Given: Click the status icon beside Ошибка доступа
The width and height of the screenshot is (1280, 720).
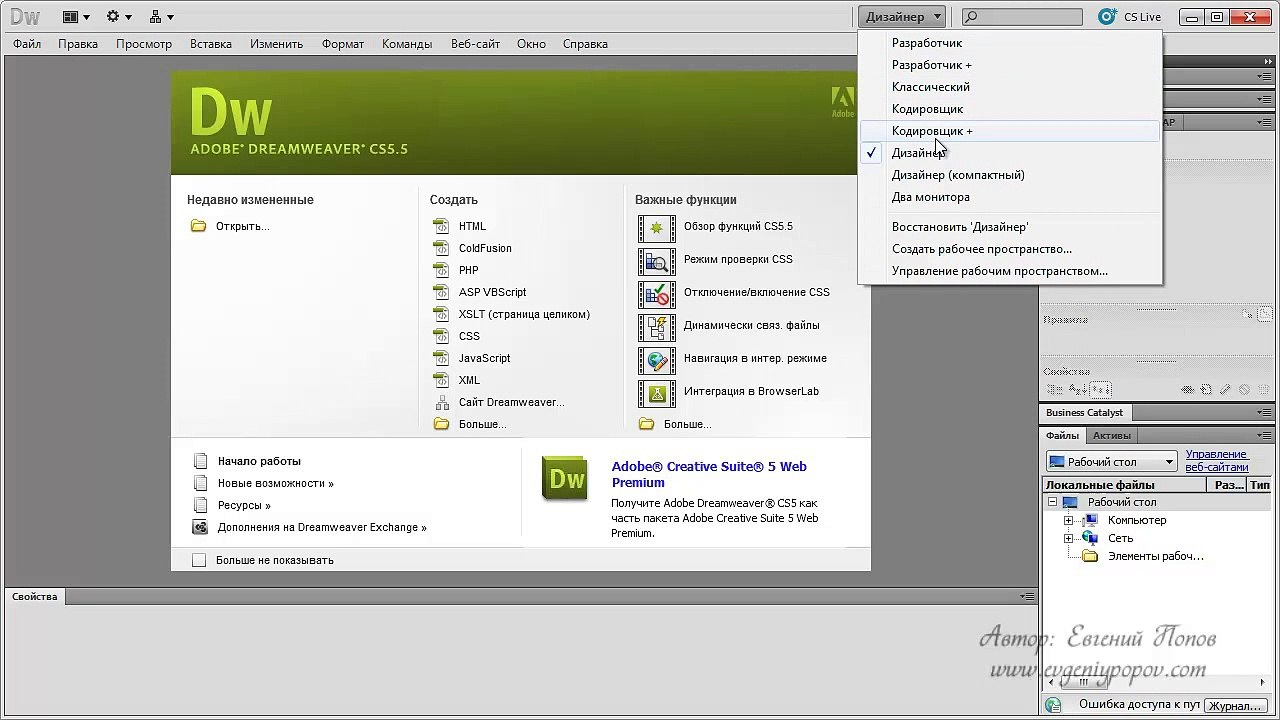Looking at the screenshot, I should pos(1052,705).
